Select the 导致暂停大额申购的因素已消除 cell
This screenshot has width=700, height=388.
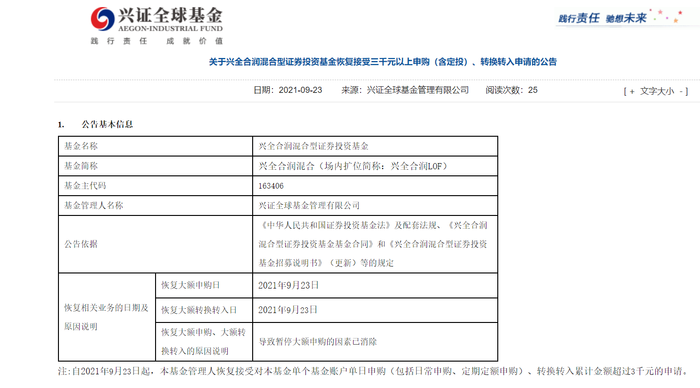(x=375, y=342)
